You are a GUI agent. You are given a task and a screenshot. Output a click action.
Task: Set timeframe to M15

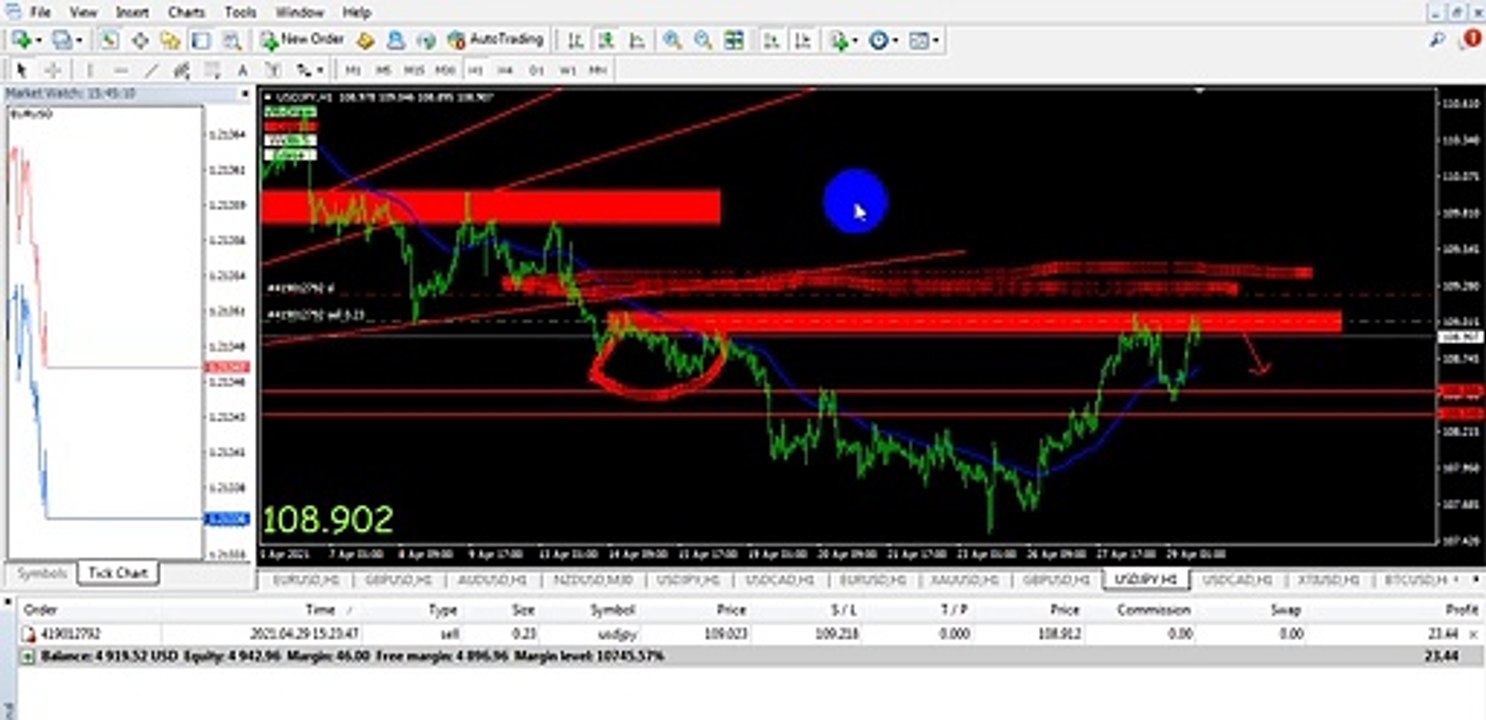coord(414,70)
